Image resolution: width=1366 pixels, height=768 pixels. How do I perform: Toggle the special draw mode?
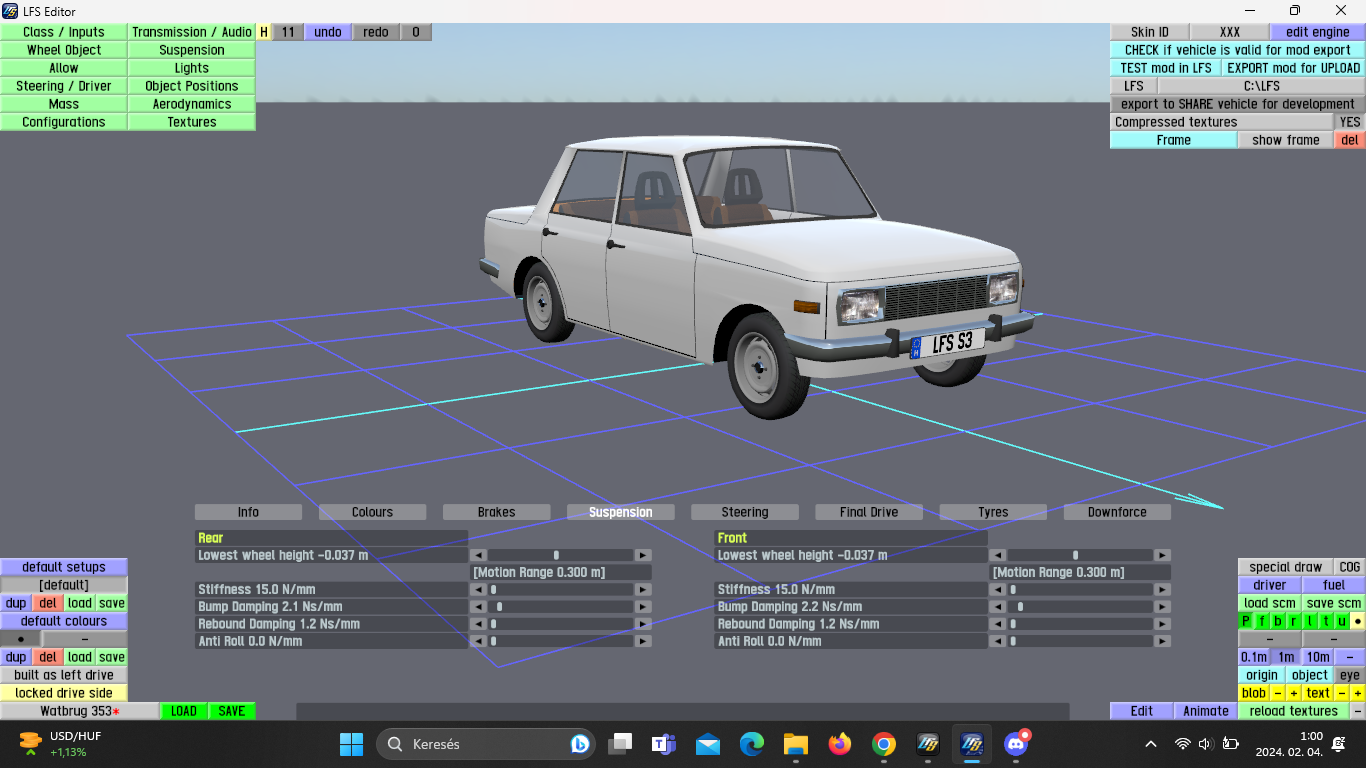coord(1286,567)
